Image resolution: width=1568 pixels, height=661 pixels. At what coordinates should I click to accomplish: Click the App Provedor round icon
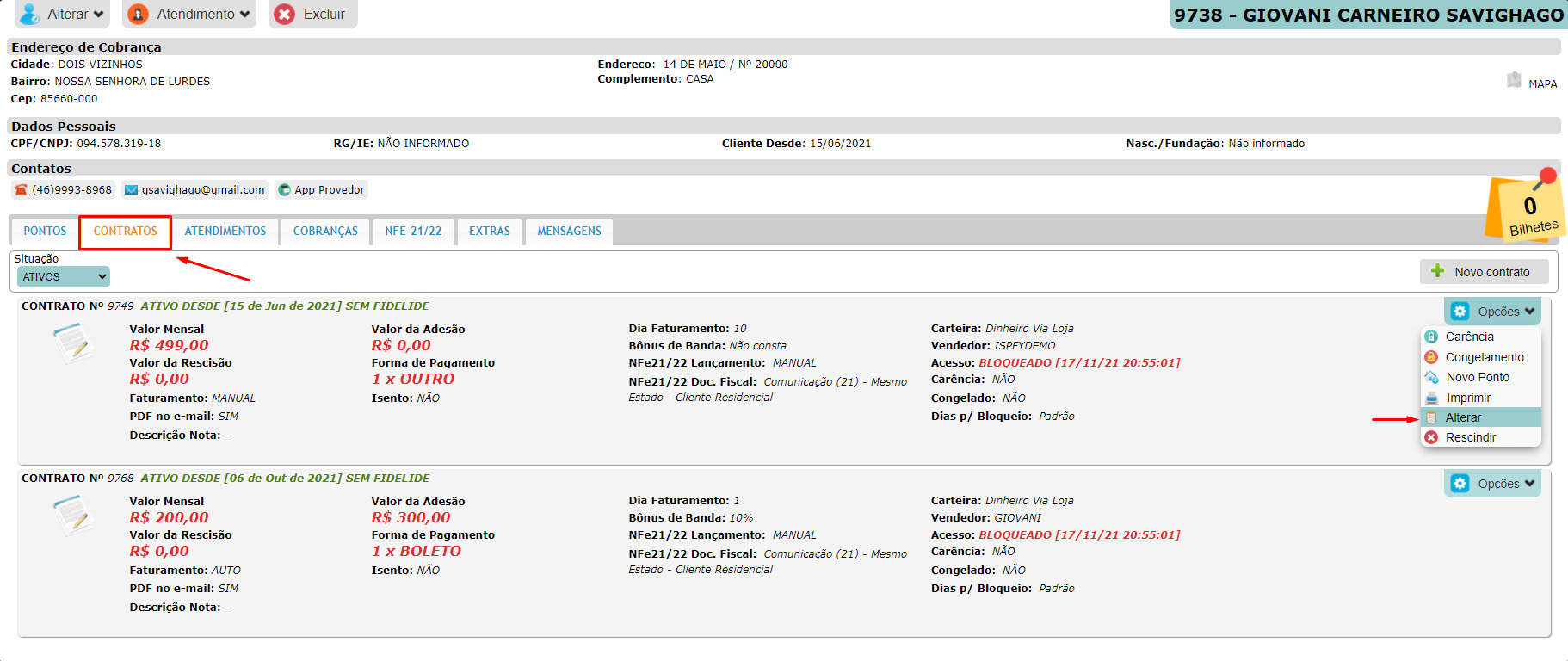pyautogui.click(x=284, y=190)
